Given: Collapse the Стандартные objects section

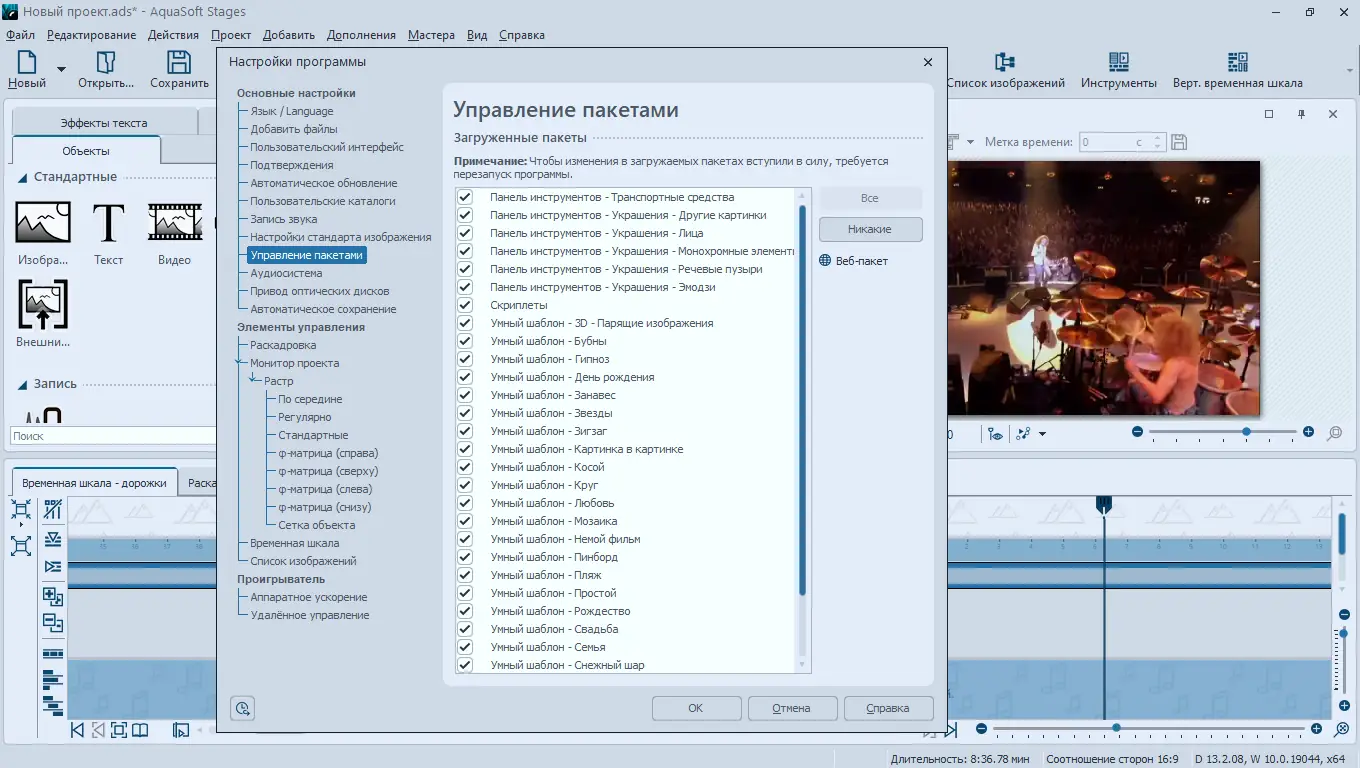Looking at the screenshot, I should (x=22, y=177).
